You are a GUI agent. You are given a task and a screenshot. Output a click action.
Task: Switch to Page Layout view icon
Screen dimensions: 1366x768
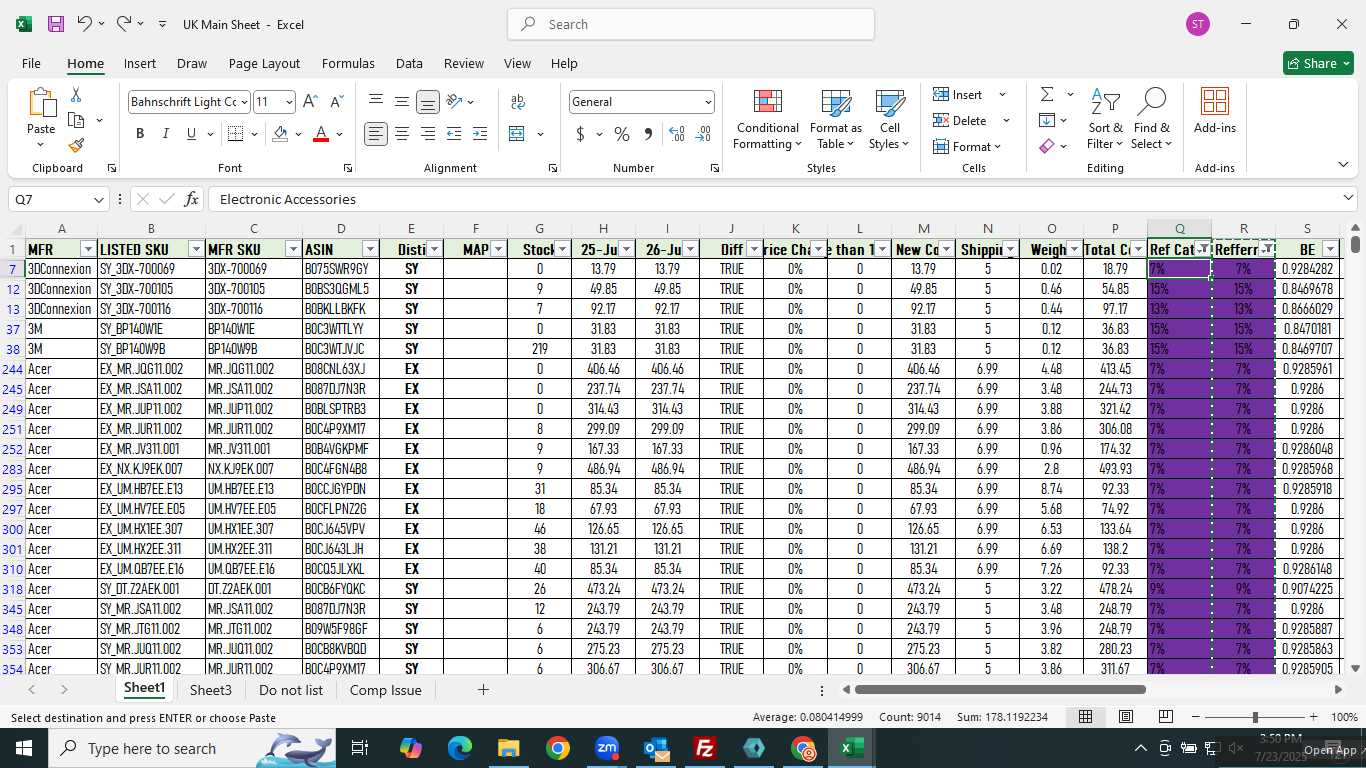tap(1126, 717)
